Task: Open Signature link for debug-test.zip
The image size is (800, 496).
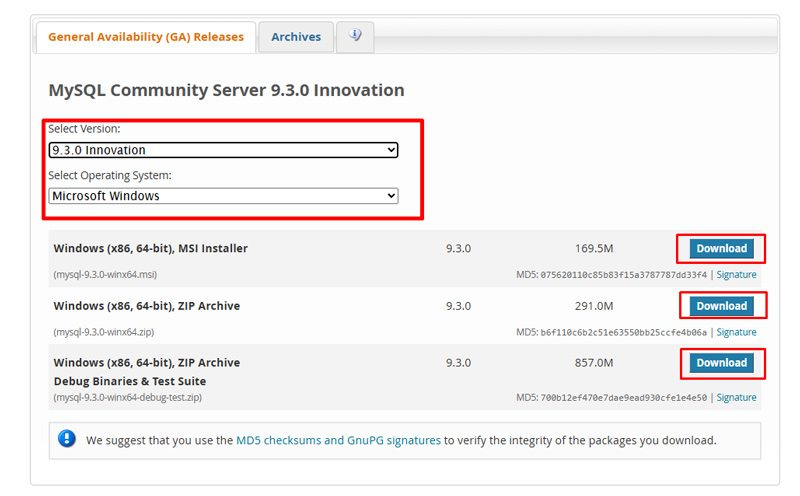Action: (736, 398)
